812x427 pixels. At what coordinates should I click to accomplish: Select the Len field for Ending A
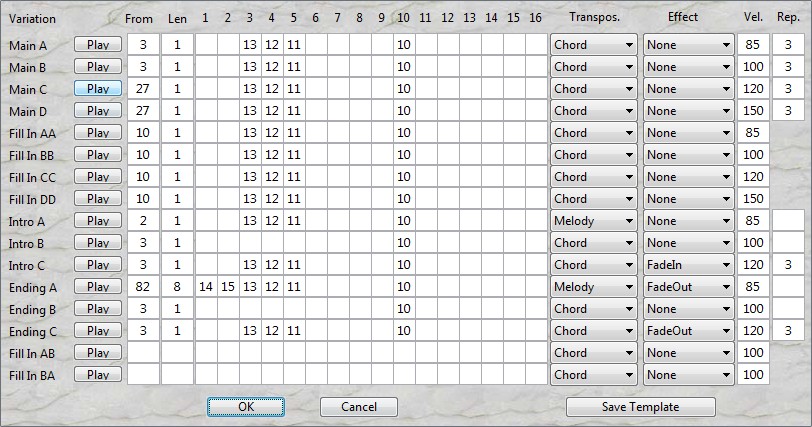[x=177, y=287]
